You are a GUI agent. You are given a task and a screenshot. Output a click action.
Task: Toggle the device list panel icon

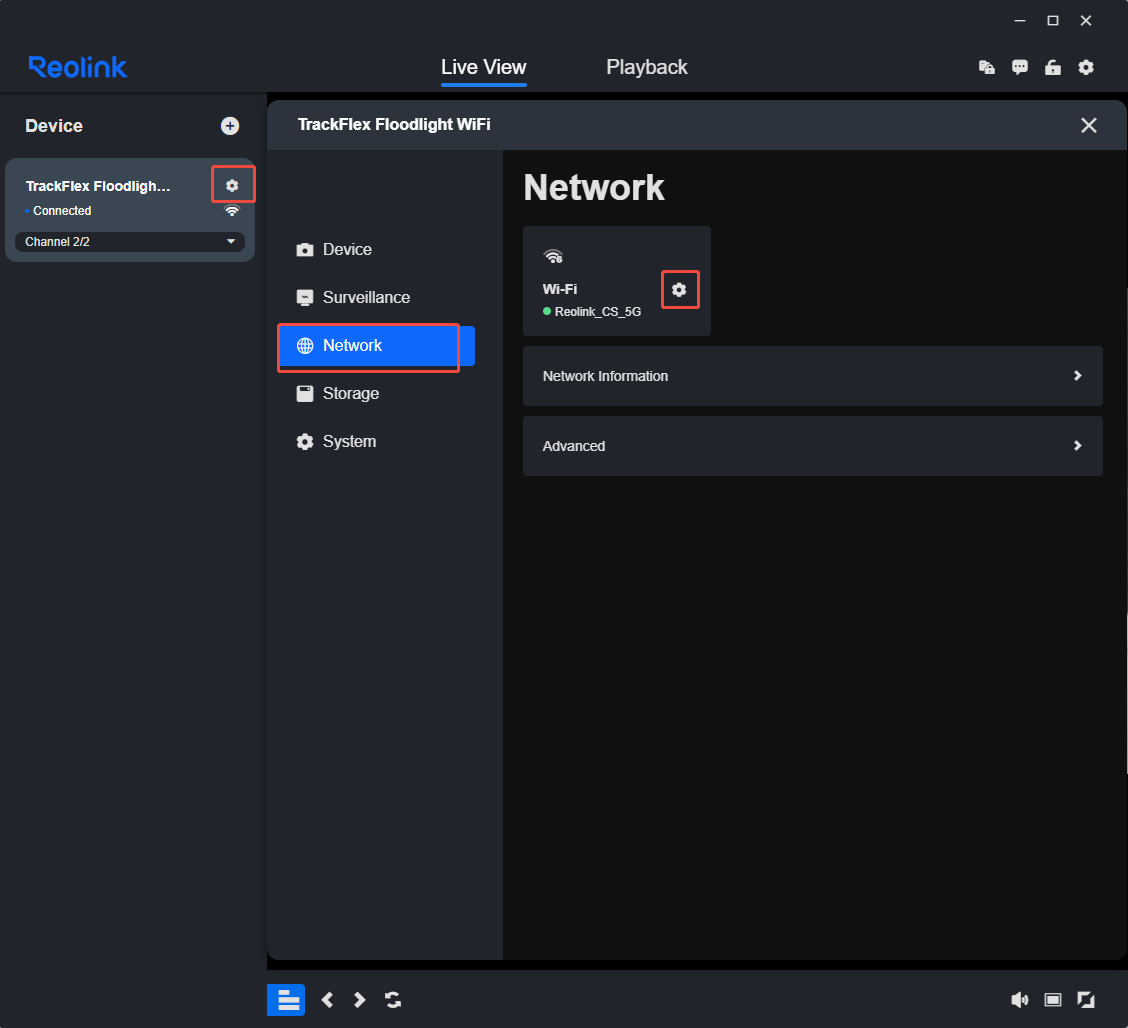286,1000
